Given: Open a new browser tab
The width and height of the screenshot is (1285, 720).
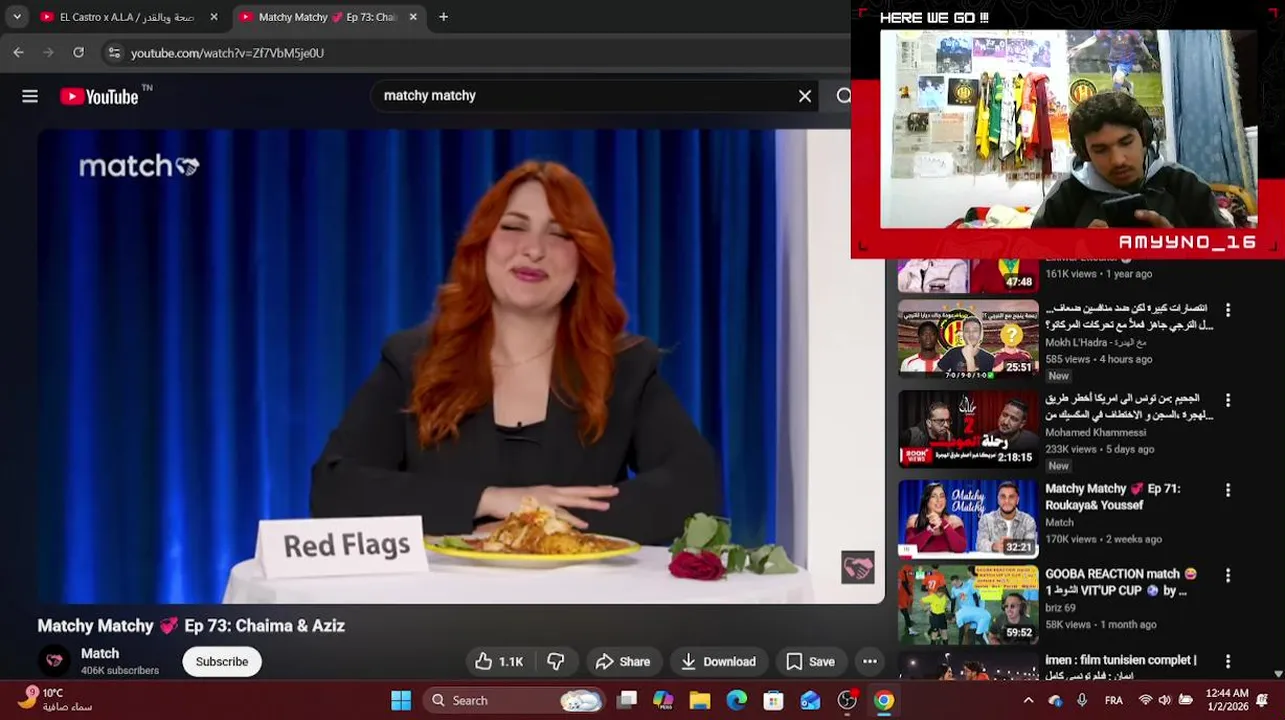Looking at the screenshot, I should [443, 17].
